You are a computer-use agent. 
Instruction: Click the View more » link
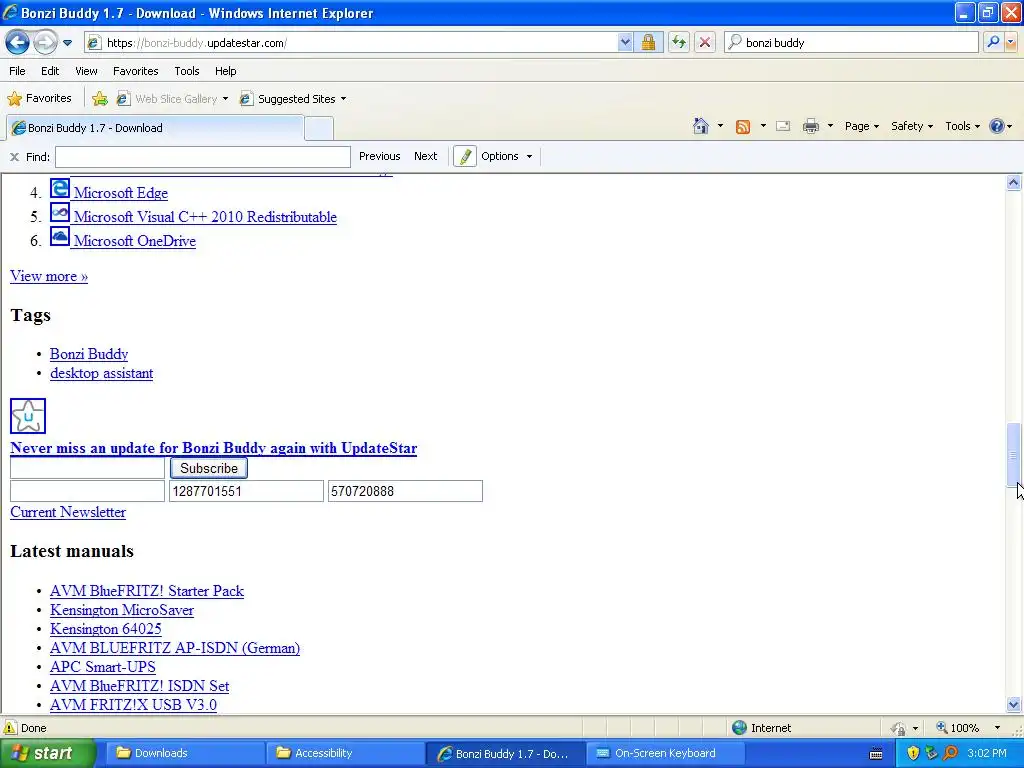tap(49, 276)
